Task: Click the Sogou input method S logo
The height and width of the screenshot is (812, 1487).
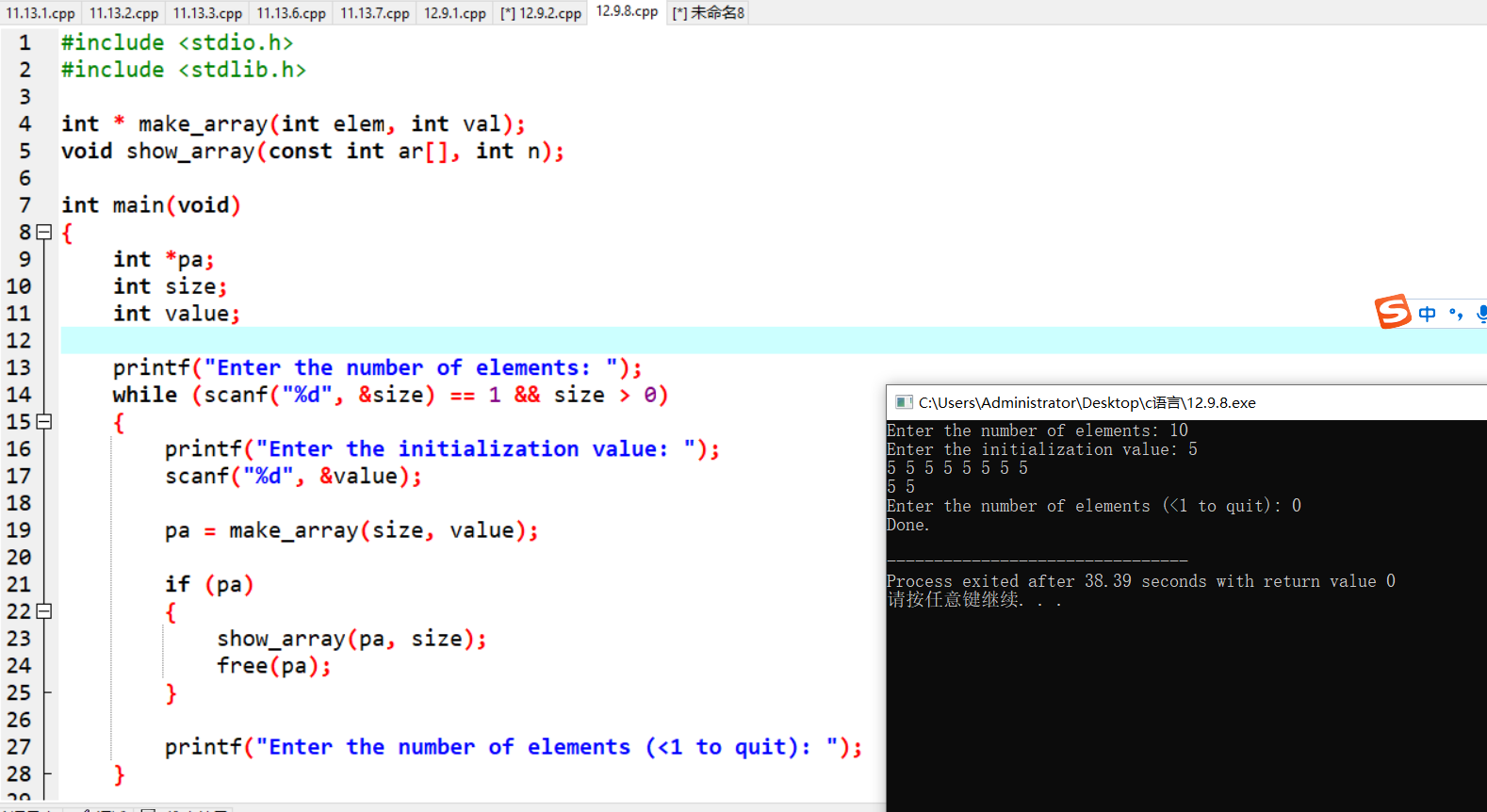Action: pyautogui.click(x=1393, y=312)
